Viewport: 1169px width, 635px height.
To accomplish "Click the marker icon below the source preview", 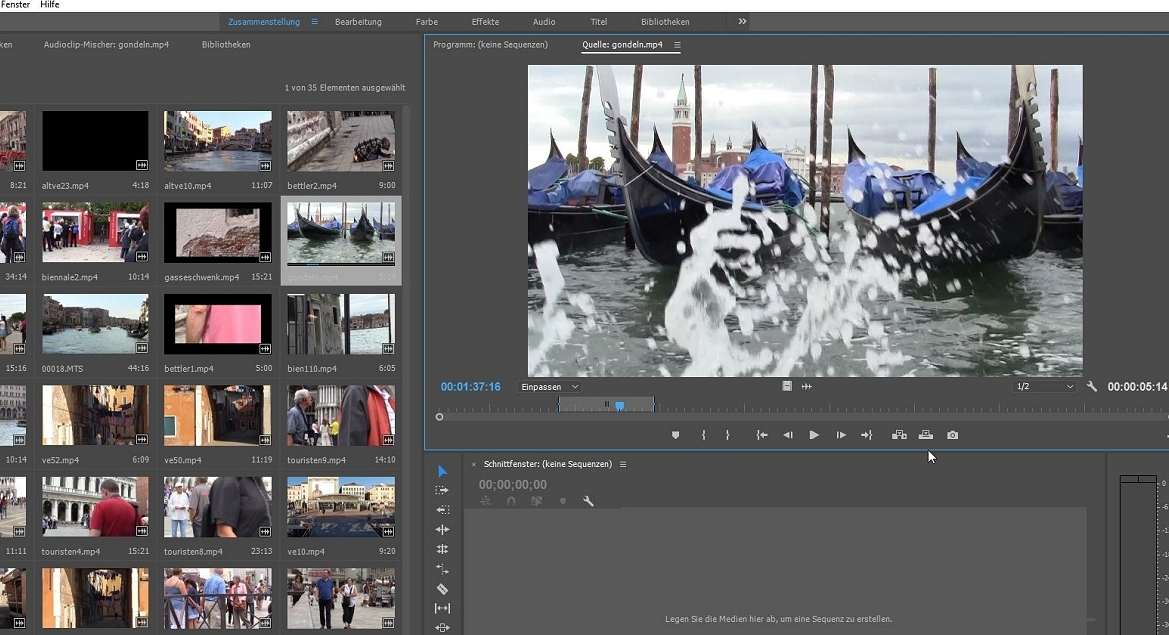I will point(675,435).
